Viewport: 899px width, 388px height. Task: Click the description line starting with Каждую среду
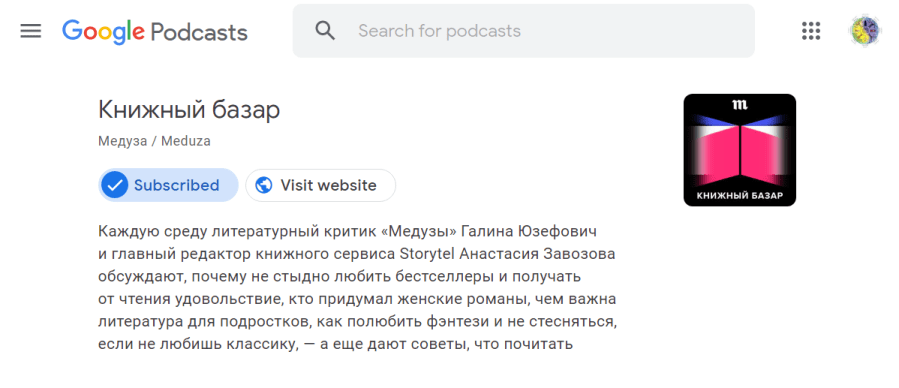pyautogui.click(x=348, y=232)
